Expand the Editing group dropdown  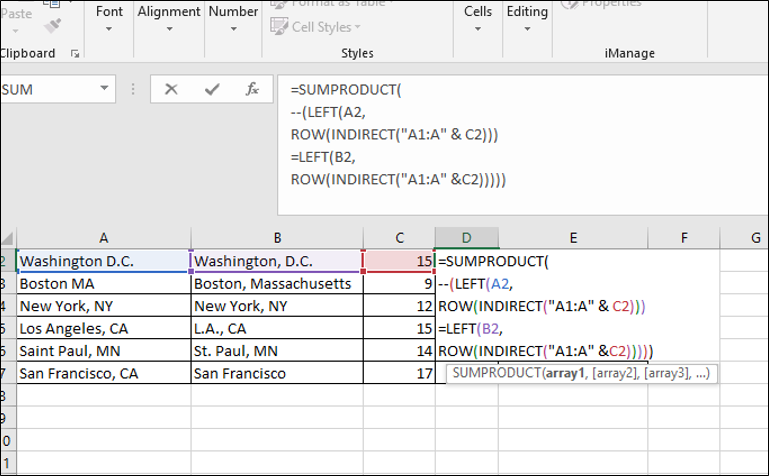(527, 29)
